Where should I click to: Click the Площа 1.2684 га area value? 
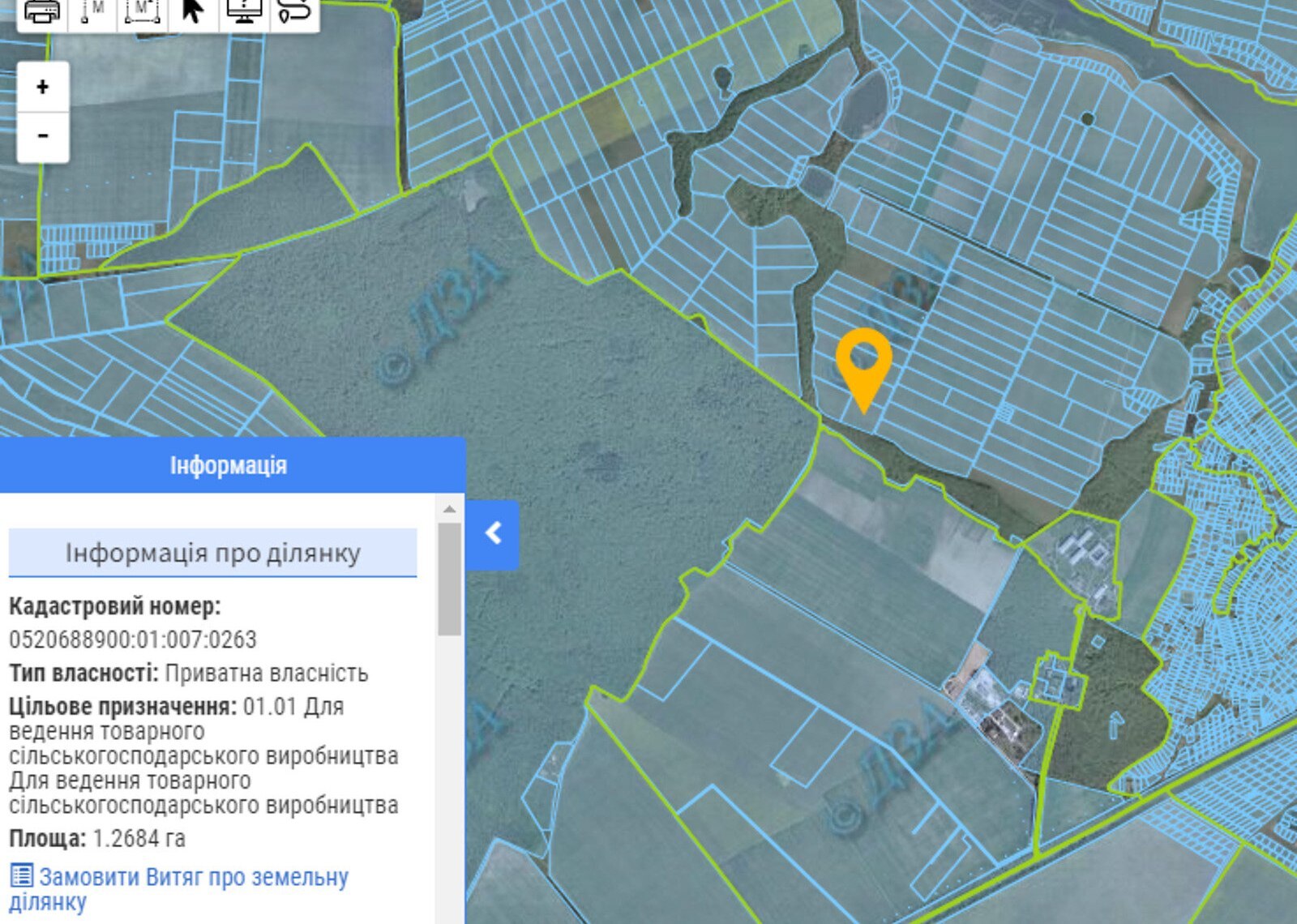tap(139, 838)
